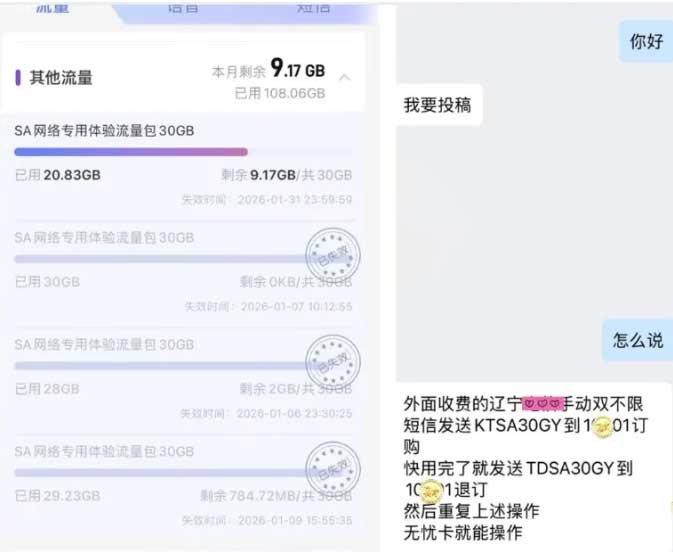Click the emoji covering the number after KTSA30GY

[x=602, y=427]
